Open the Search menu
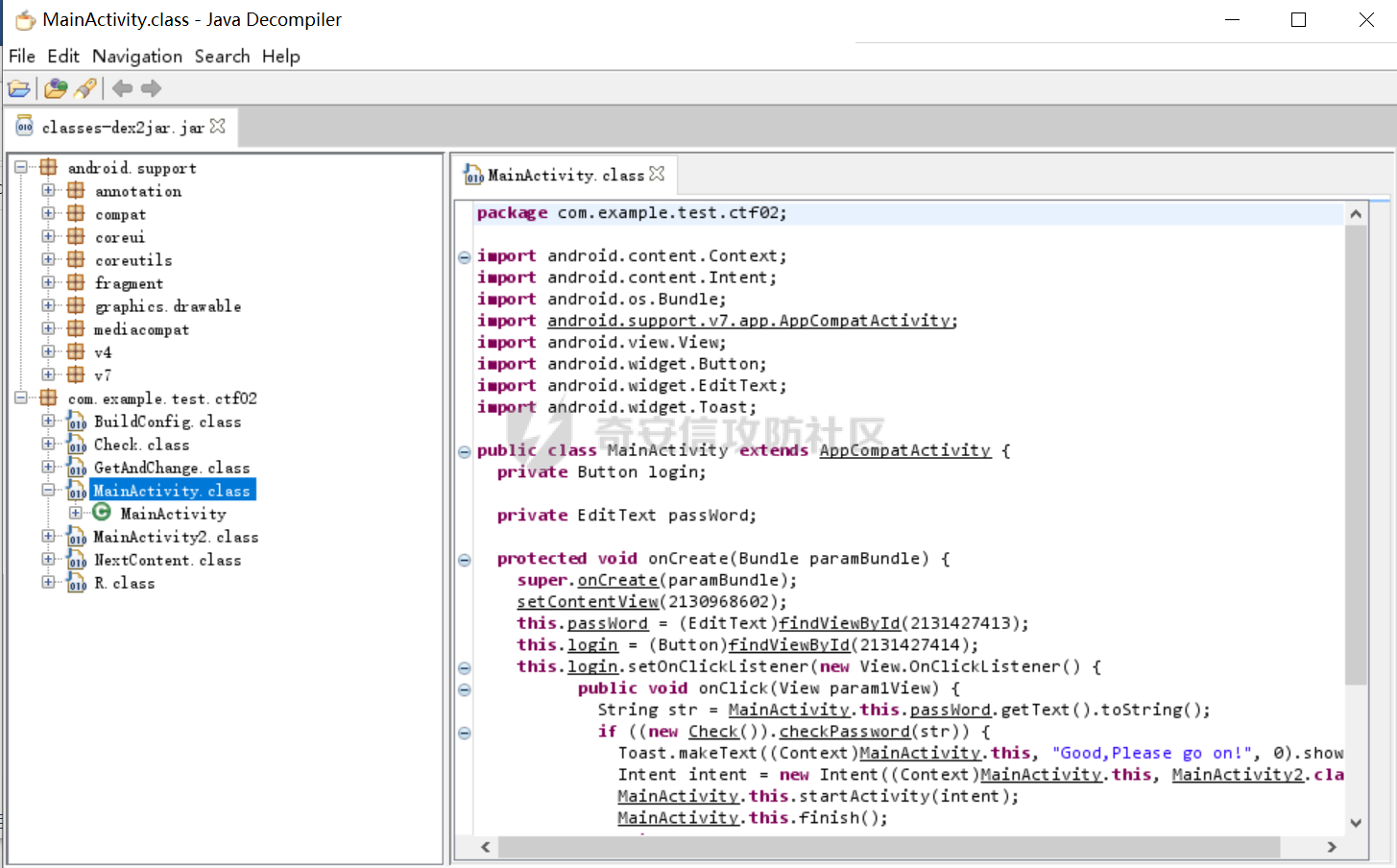This screenshot has height=868, width=1397. coord(222,57)
